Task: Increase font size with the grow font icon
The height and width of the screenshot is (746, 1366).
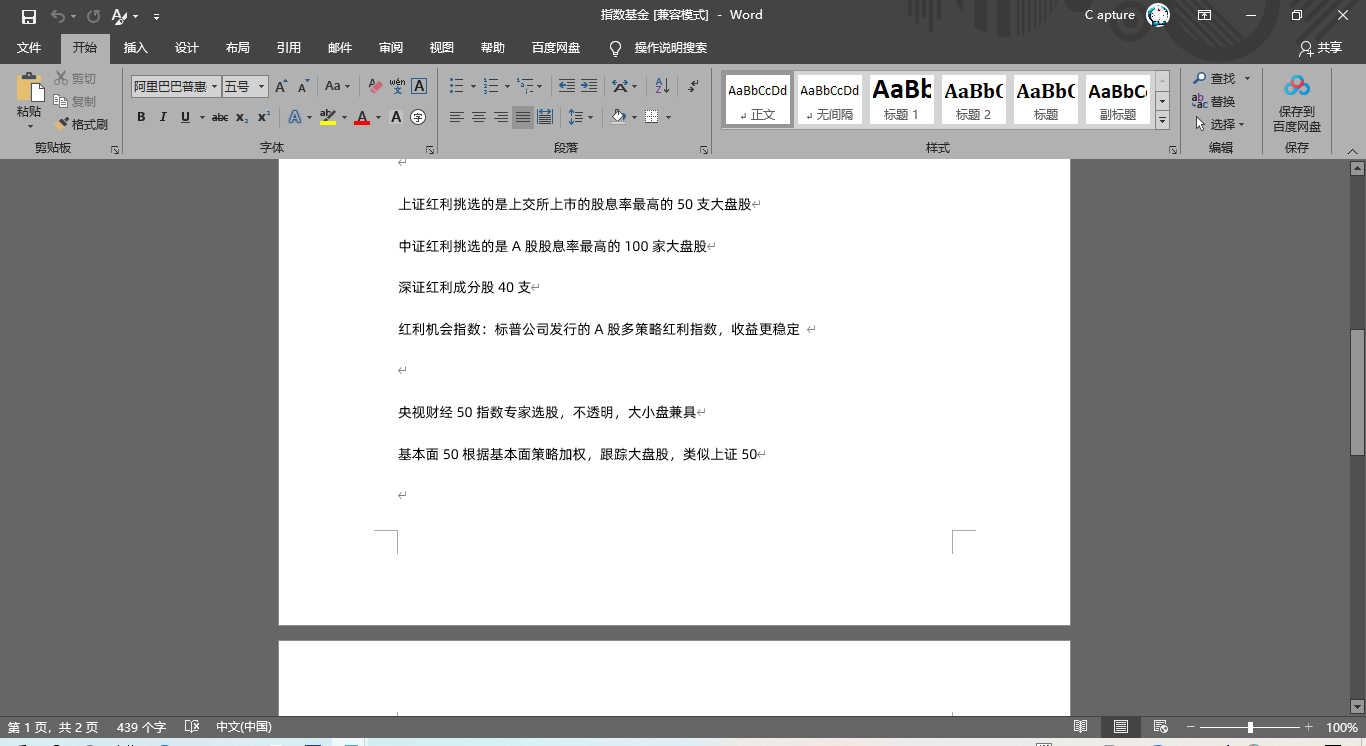Action: 281,87
